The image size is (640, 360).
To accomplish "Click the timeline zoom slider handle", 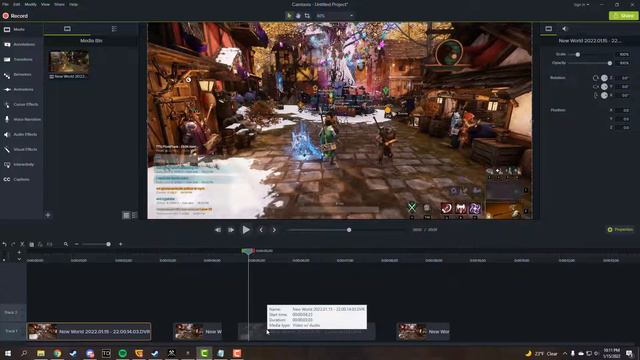I will coord(108,244).
